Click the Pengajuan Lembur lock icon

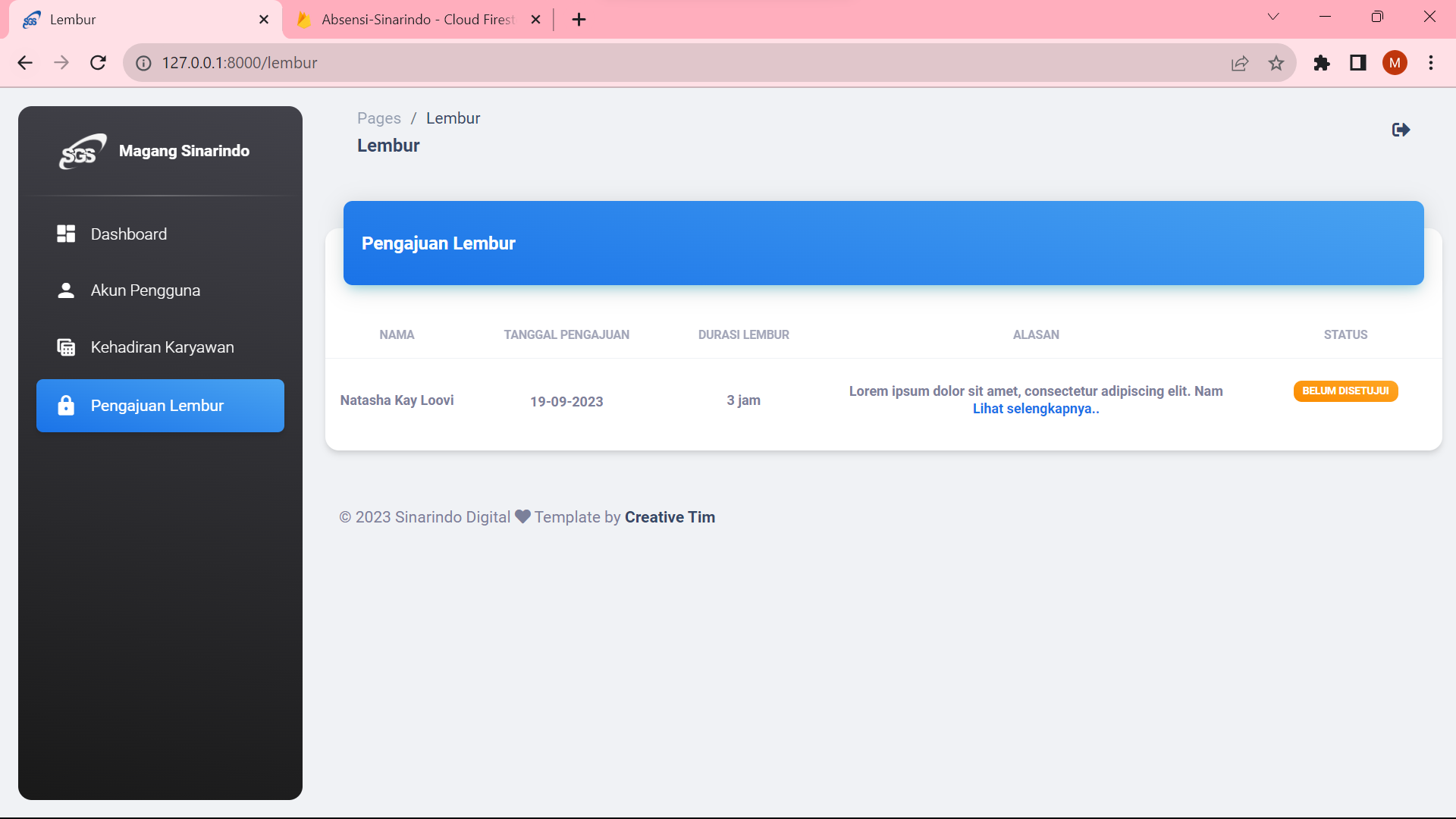[66, 406]
